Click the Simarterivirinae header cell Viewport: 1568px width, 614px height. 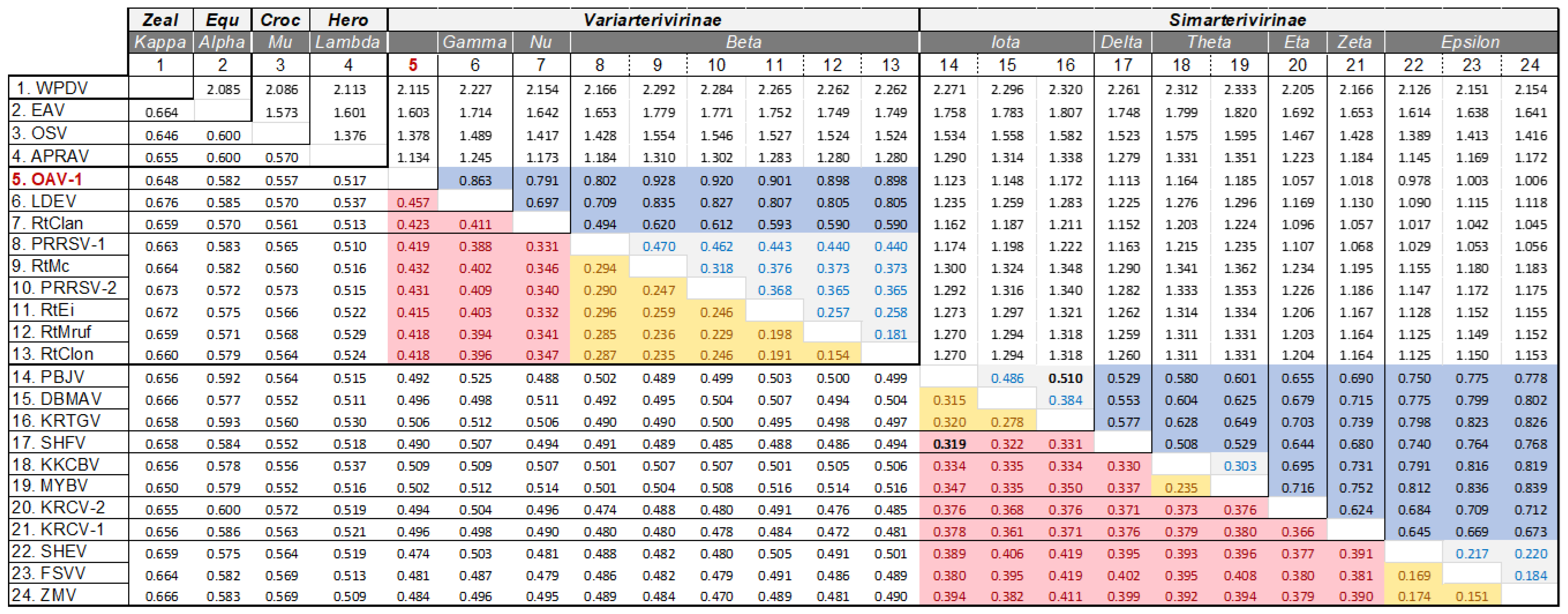coord(1237,20)
